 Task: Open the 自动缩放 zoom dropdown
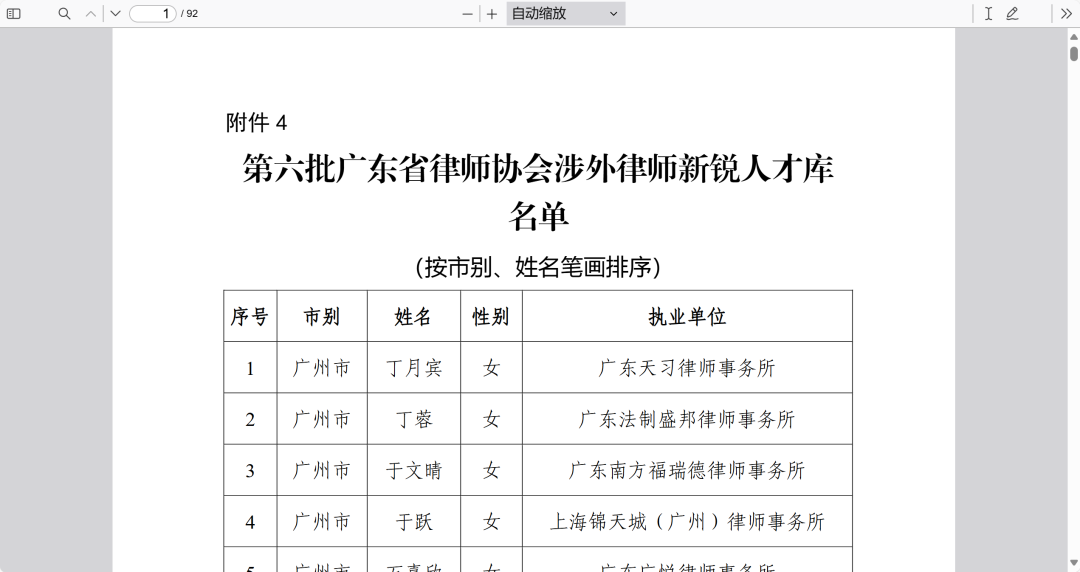[565, 14]
